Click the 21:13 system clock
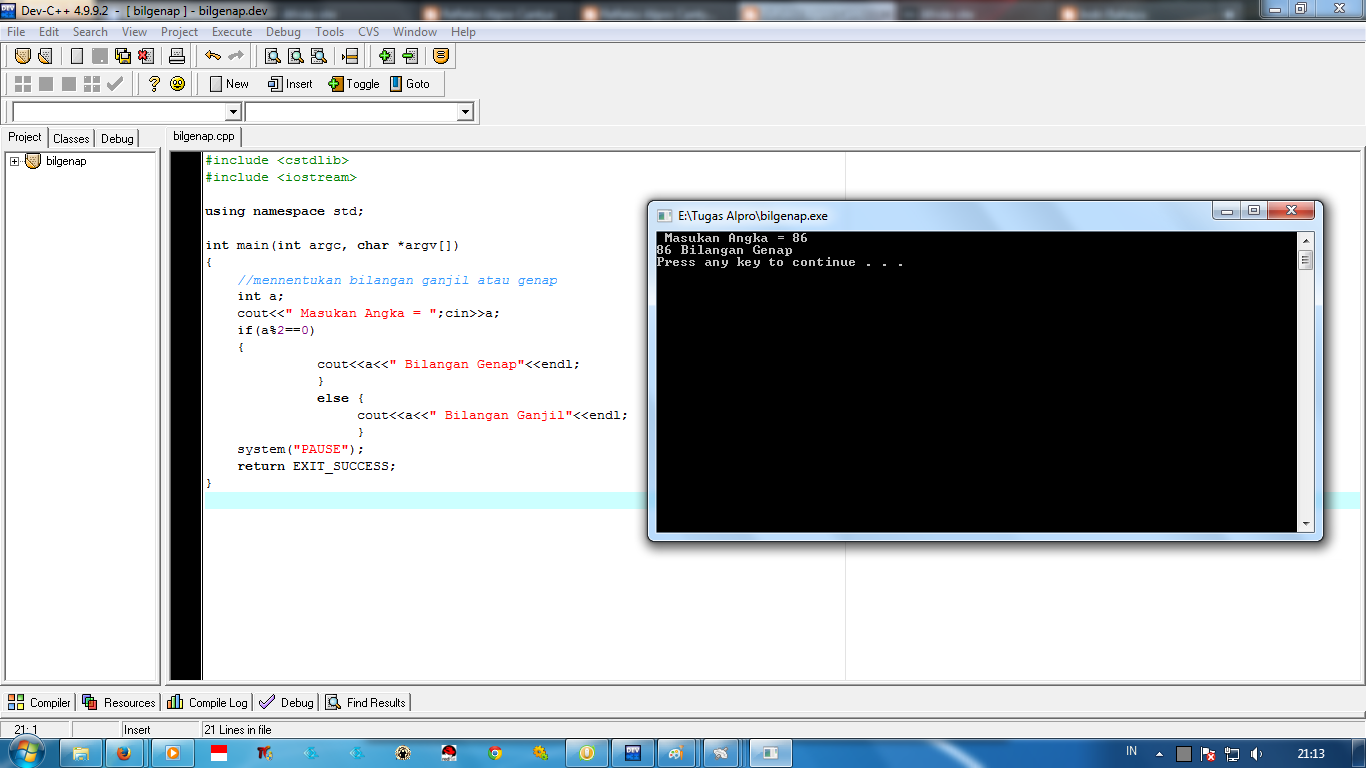 [x=1310, y=753]
